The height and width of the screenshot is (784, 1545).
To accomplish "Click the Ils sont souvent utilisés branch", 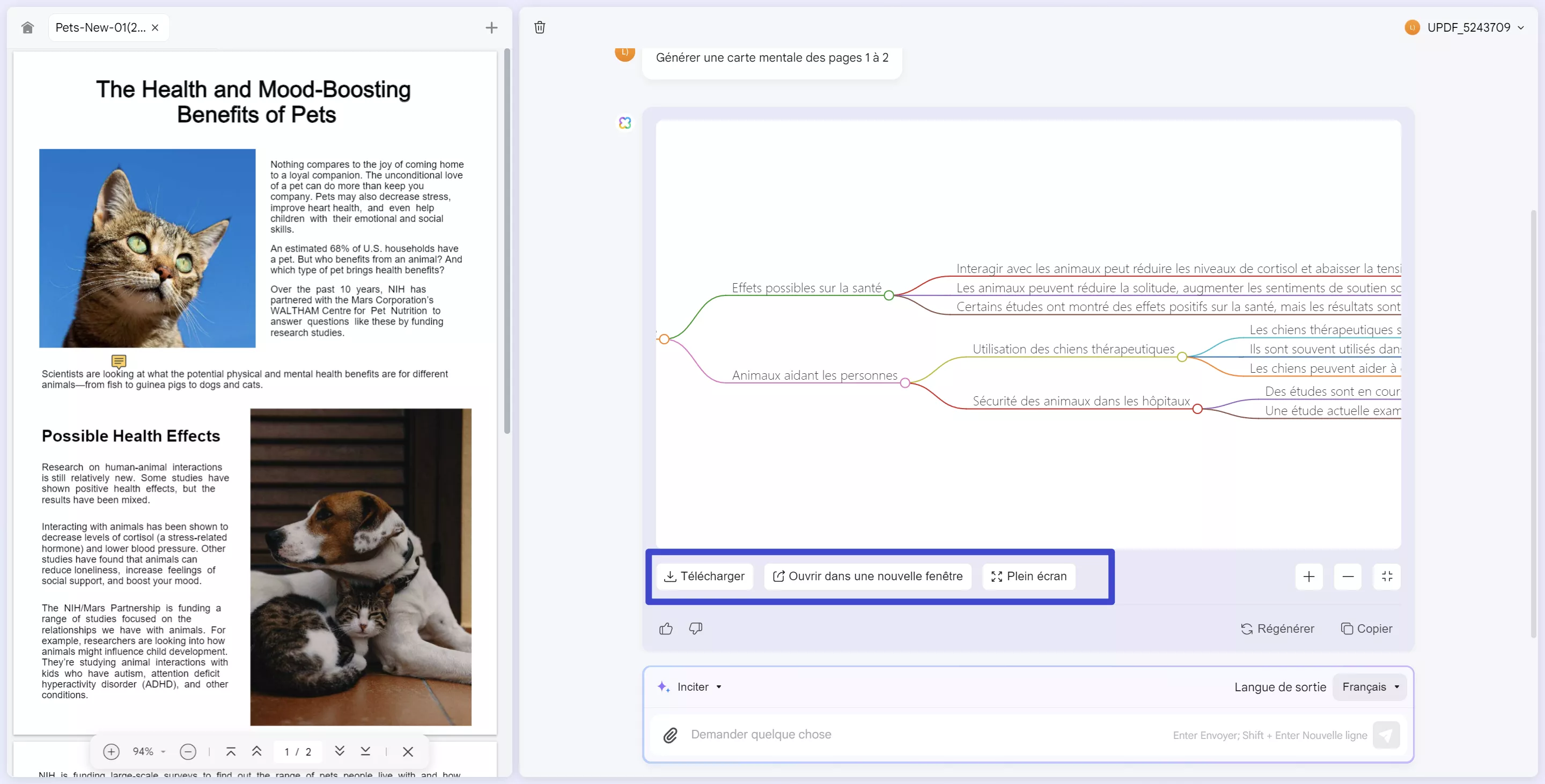I will pyautogui.click(x=1325, y=349).
